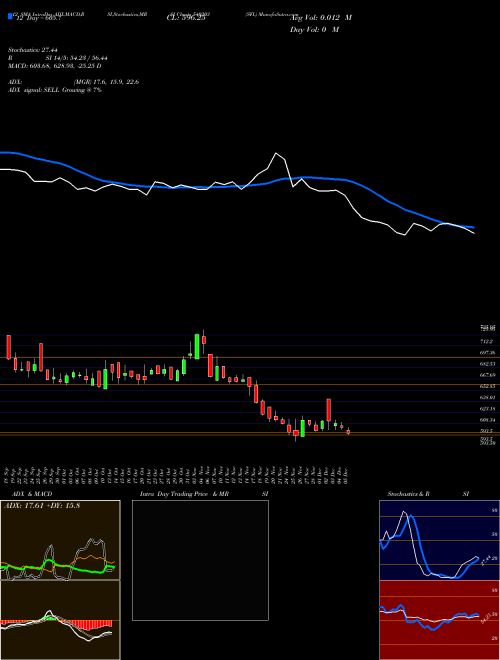The width and height of the screenshot is (500, 660).
Task: Click the Intra Day Trading Price & MRSI title
Action: (x=204, y=494)
